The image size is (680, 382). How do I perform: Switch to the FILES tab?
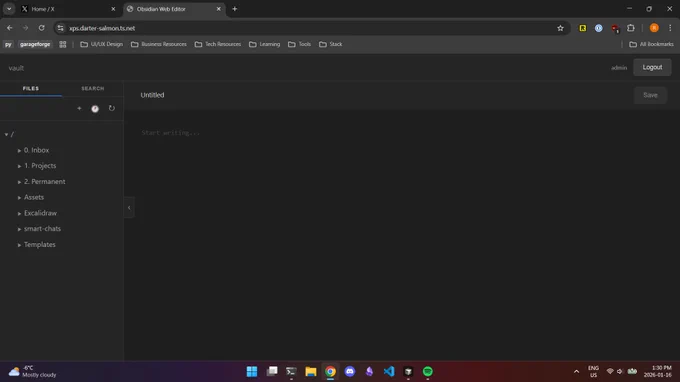click(x=31, y=88)
